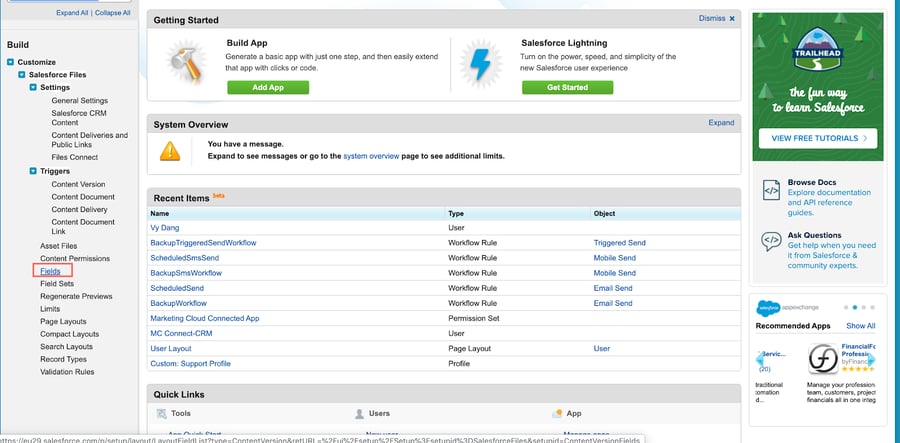Collapse the Settings tree node
This screenshot has height=443, width=900.
pyautogui.click(x=33, y=87)
